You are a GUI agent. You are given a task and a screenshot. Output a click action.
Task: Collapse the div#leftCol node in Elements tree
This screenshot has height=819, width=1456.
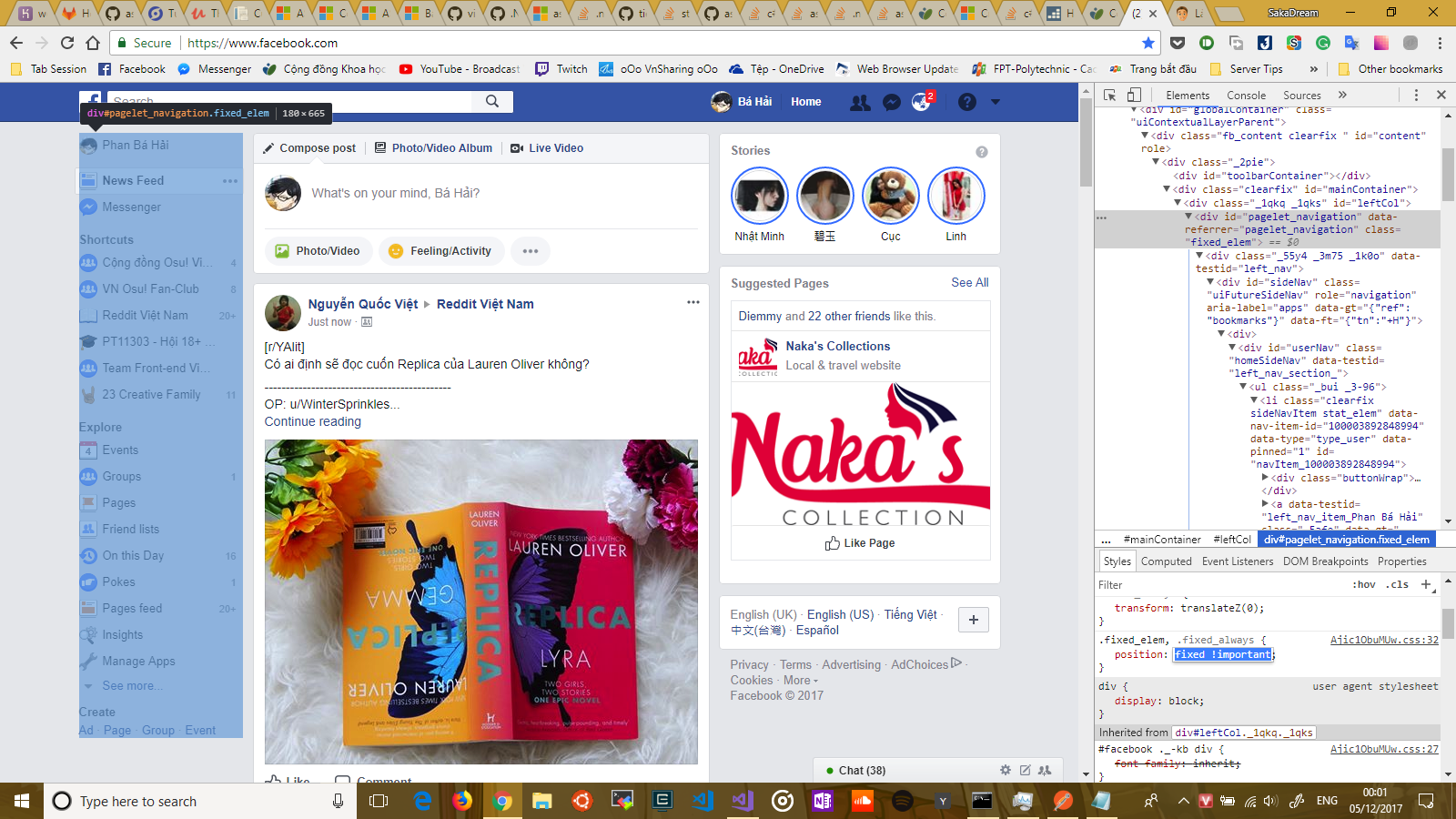point(1178,203)
